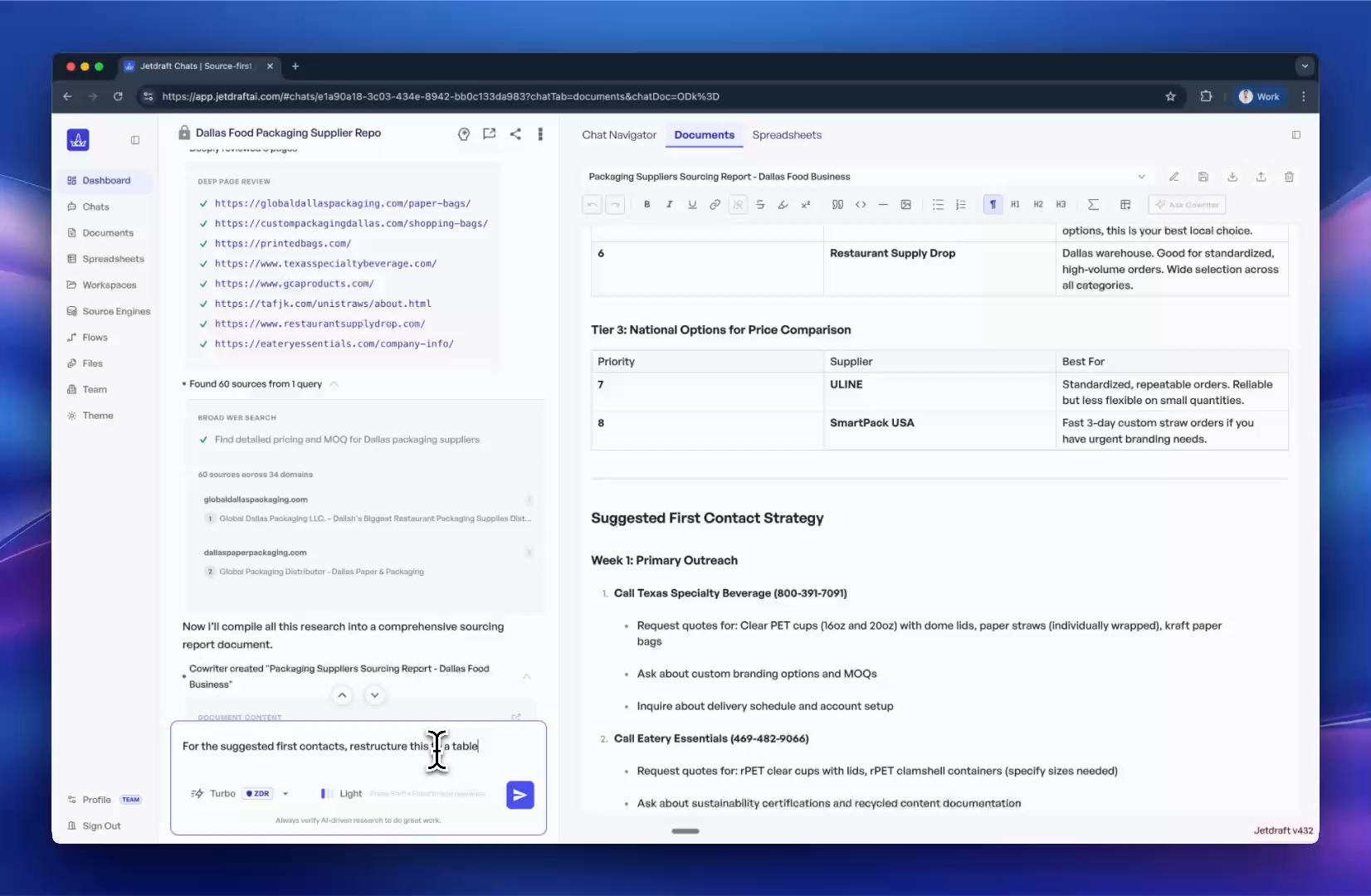The height and width of the screenshot is (896, 1371).
Task: Open Chat Navigator tab
Action: [x=618, y=134]
